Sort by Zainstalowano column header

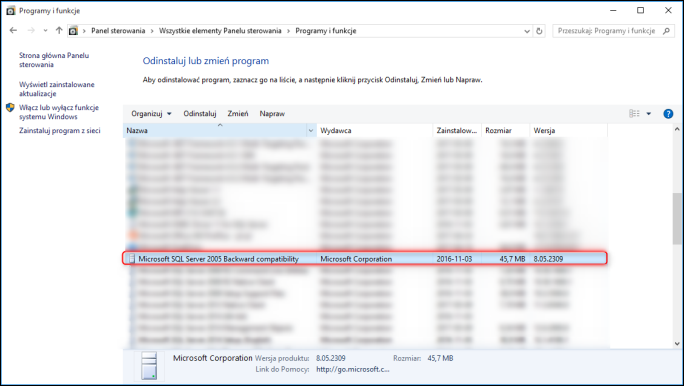click(457, 130)
